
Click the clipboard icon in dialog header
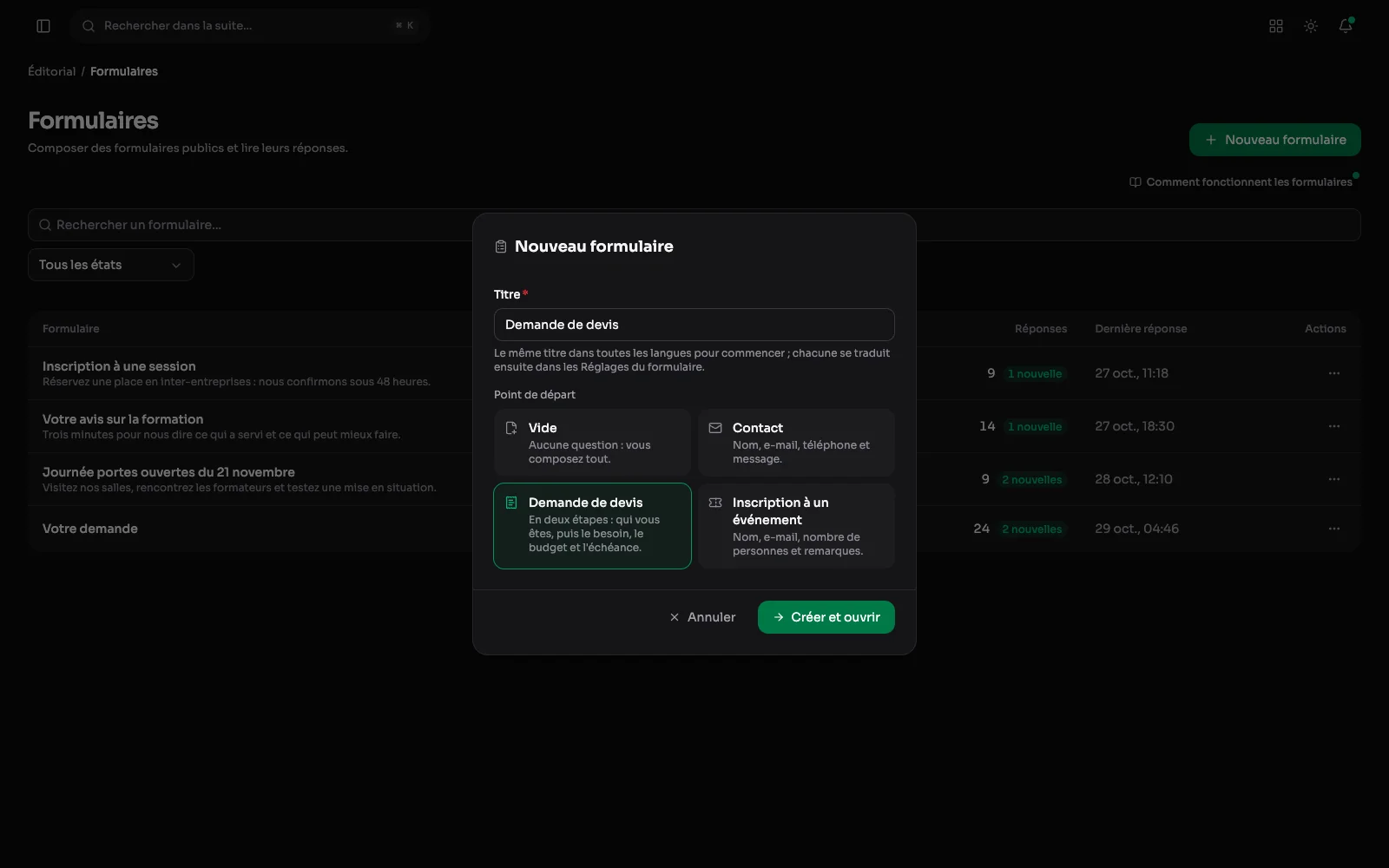click(x=501, y=247)
